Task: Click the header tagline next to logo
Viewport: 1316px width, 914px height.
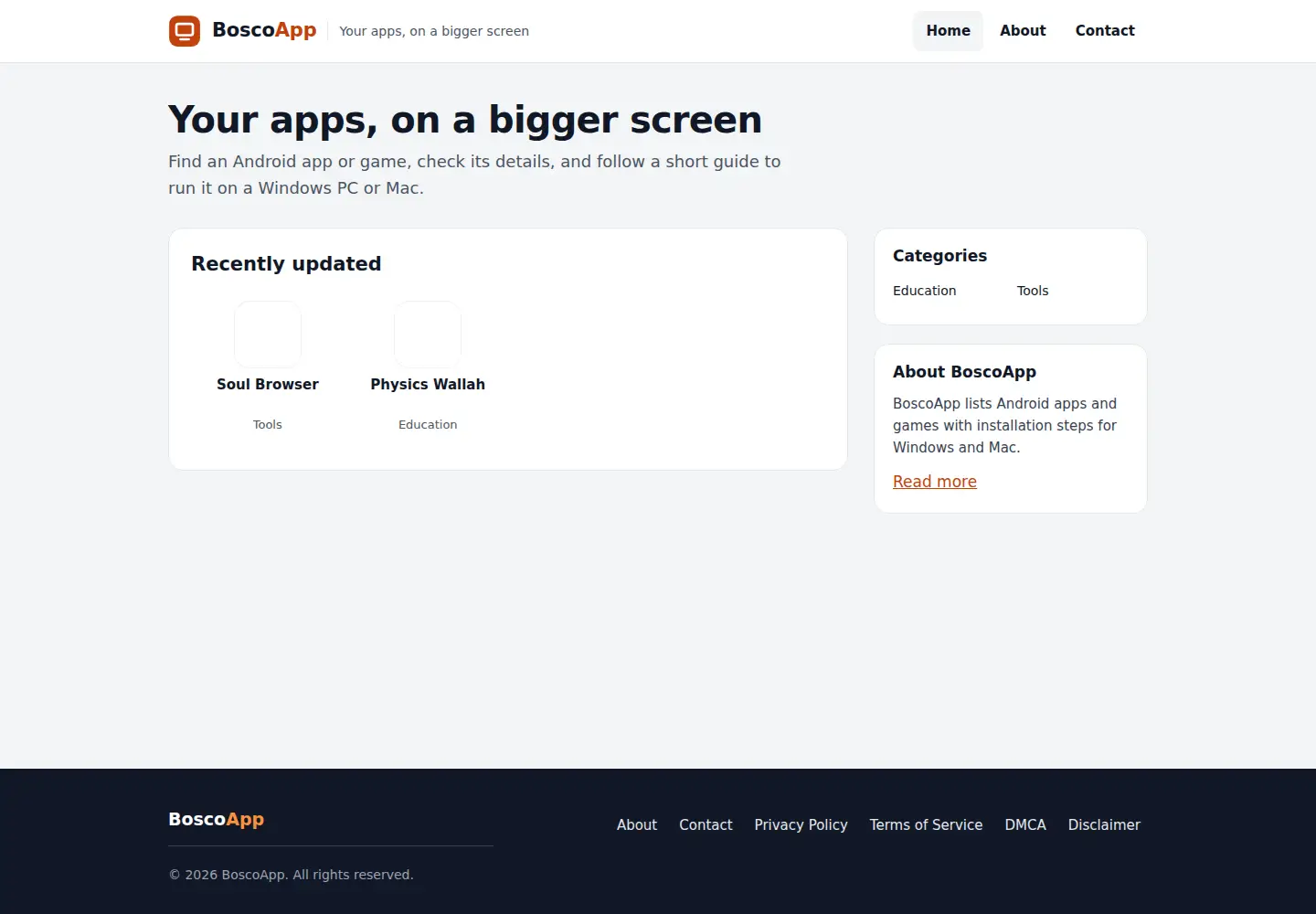Action: click(x=434, y=31)
